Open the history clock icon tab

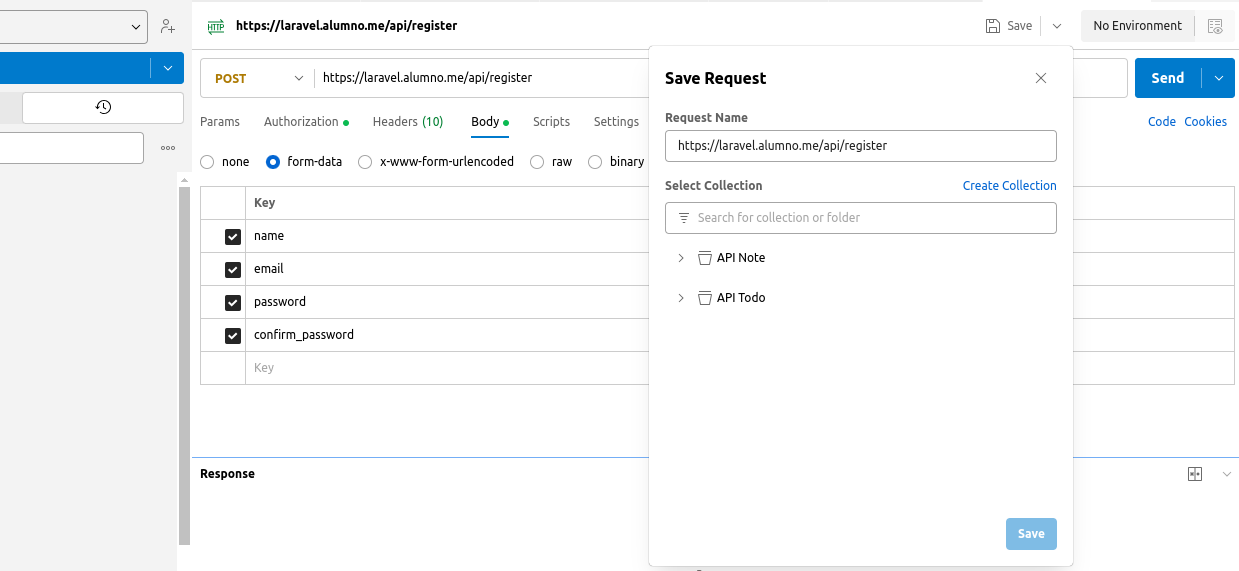[103, 107]
